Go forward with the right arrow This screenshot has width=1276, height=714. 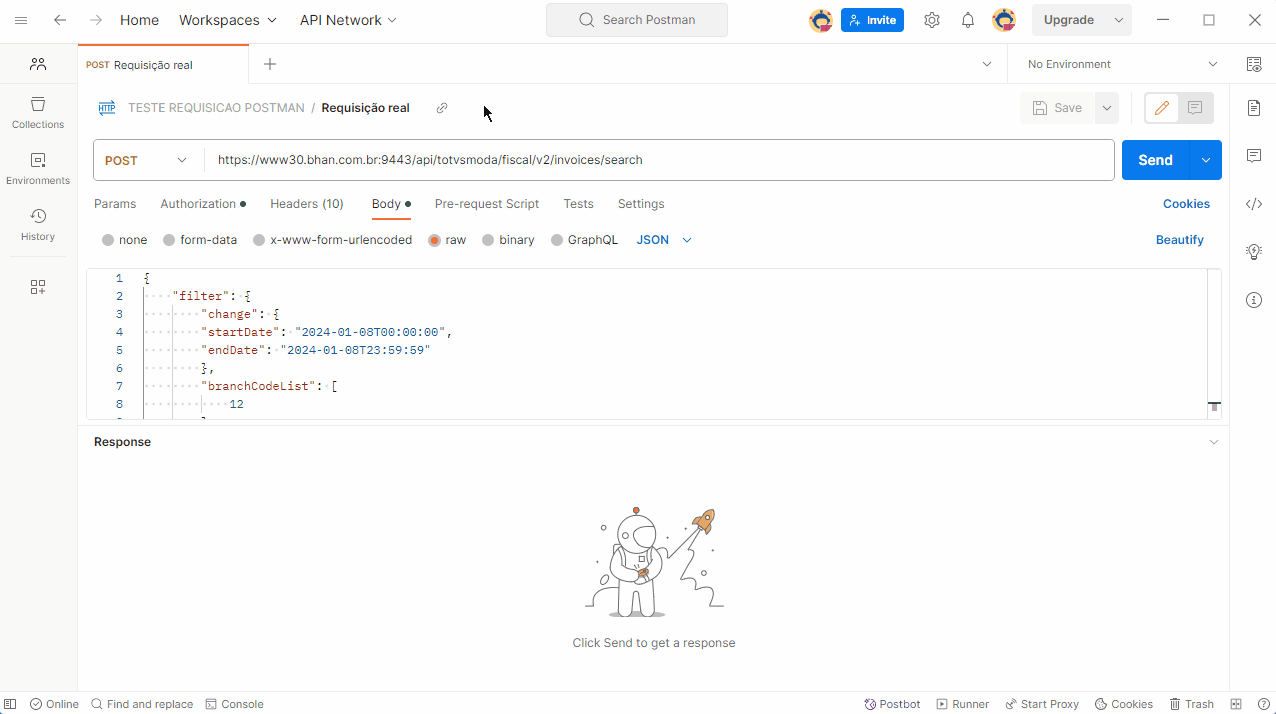point(96,20)
